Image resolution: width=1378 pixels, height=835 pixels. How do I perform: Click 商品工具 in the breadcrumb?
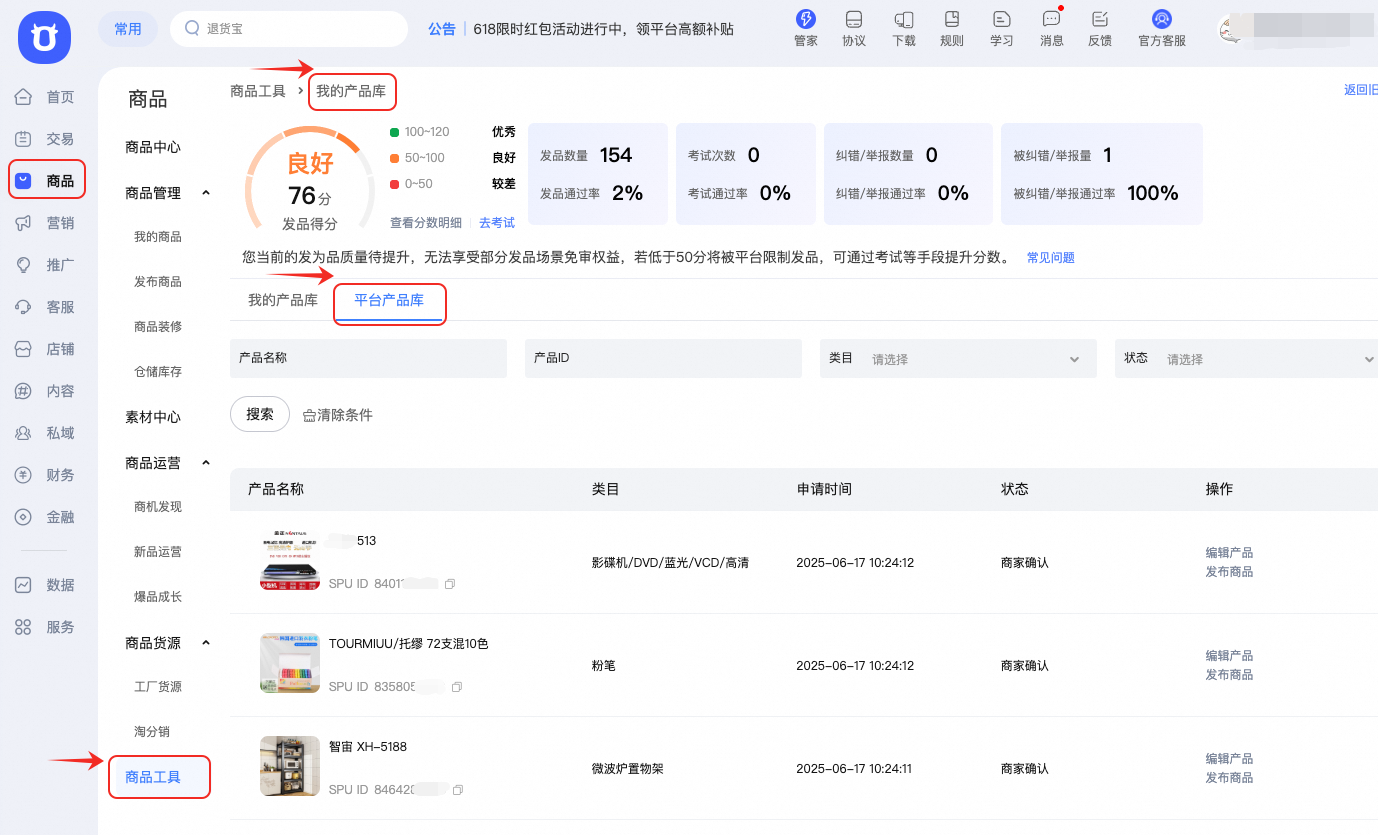click(258, 91)
